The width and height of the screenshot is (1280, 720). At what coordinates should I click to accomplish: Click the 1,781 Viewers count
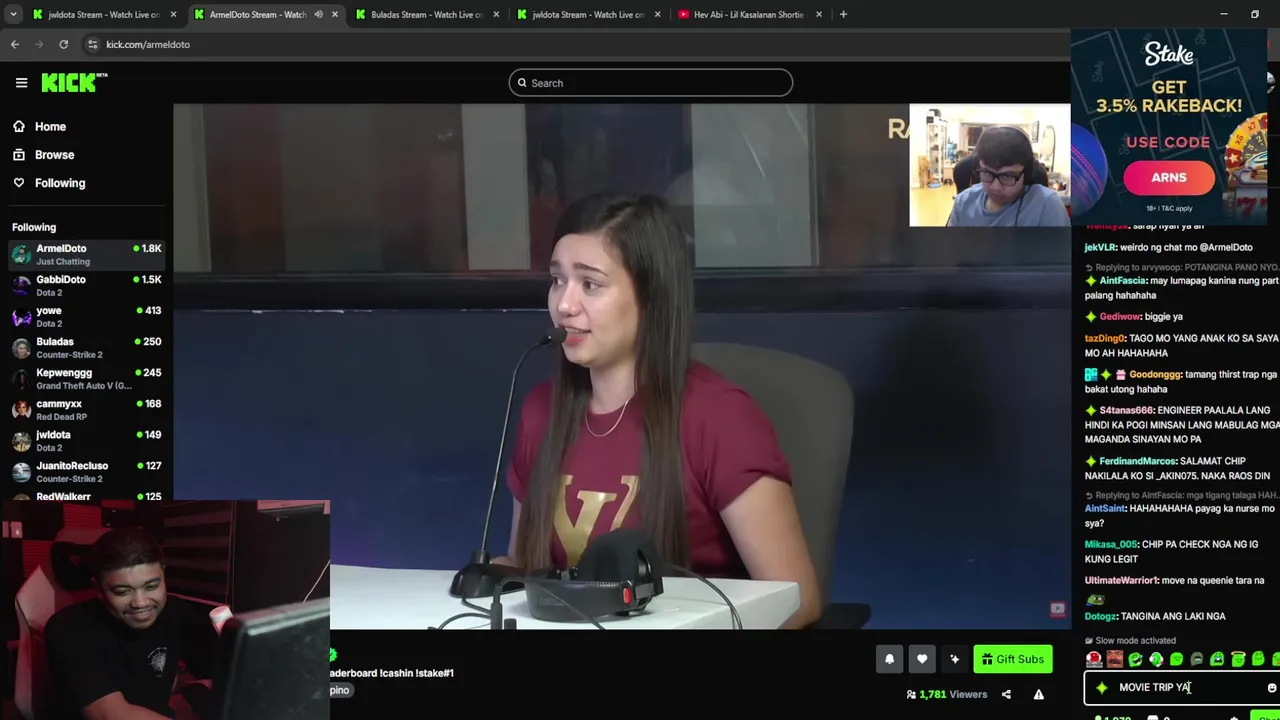[x=946, y=694]
